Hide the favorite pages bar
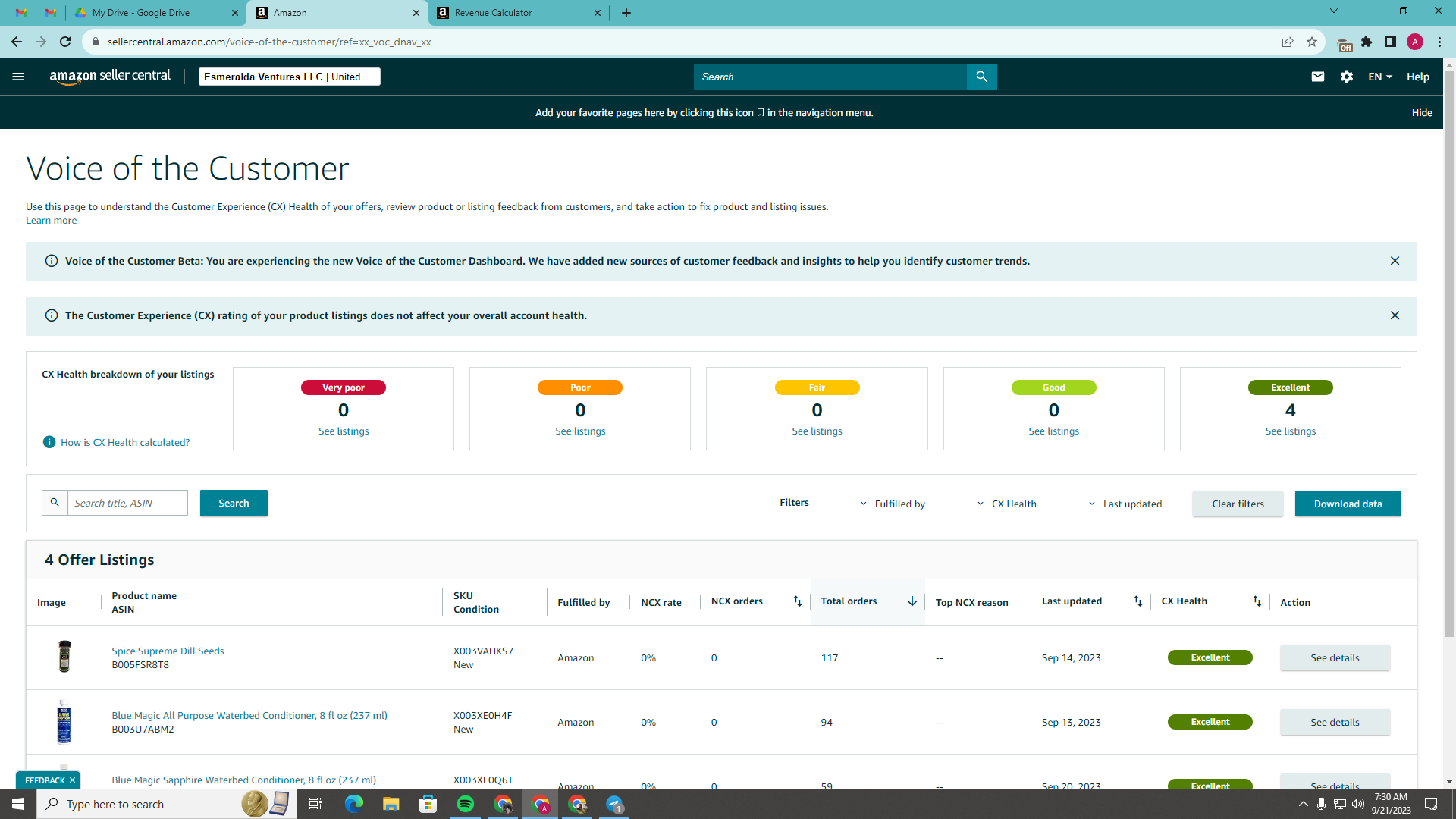The height and width of the screenshot is (819, 1456). coord(1422,112)
